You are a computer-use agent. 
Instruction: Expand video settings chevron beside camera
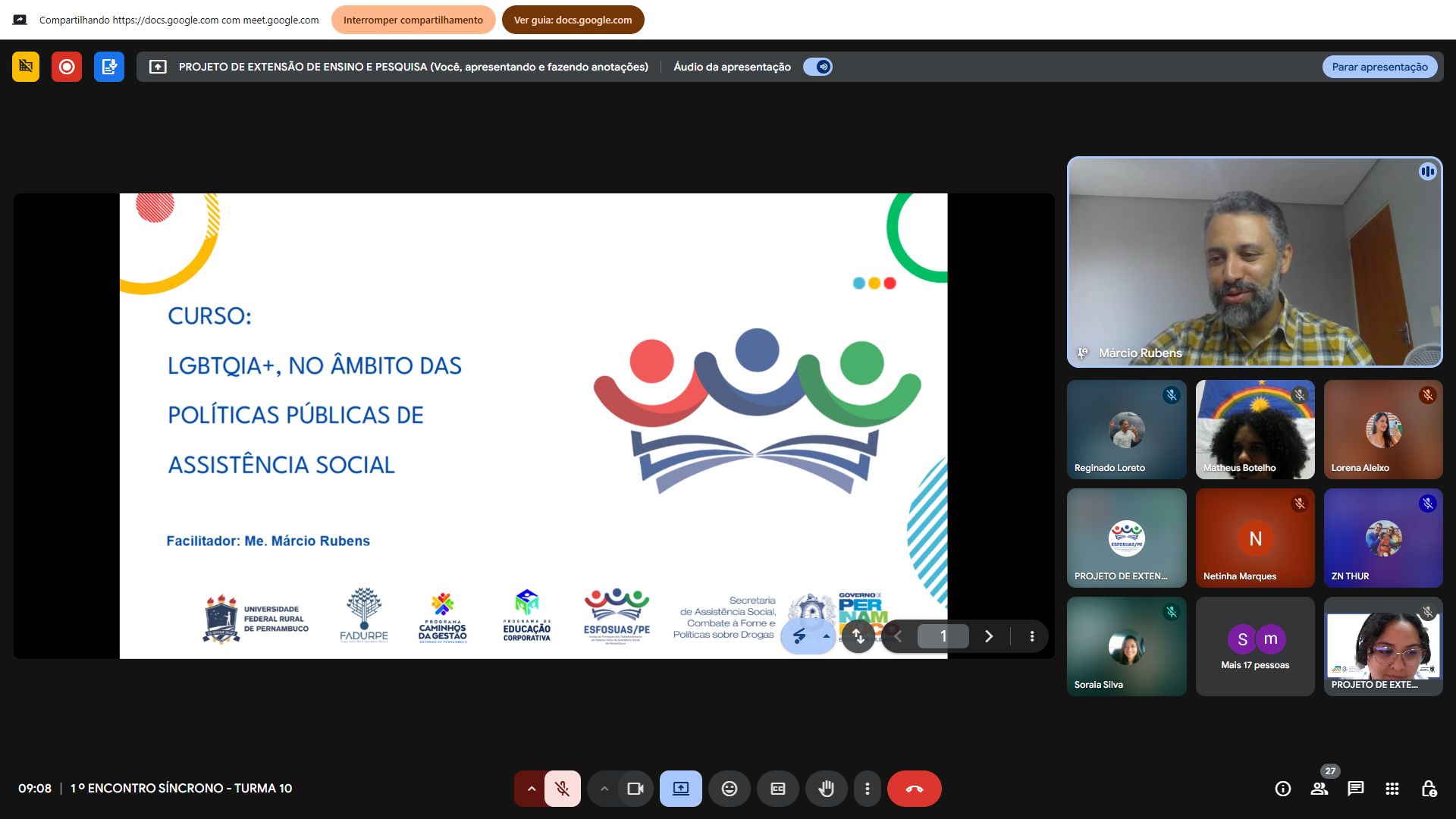click(604, 789)
